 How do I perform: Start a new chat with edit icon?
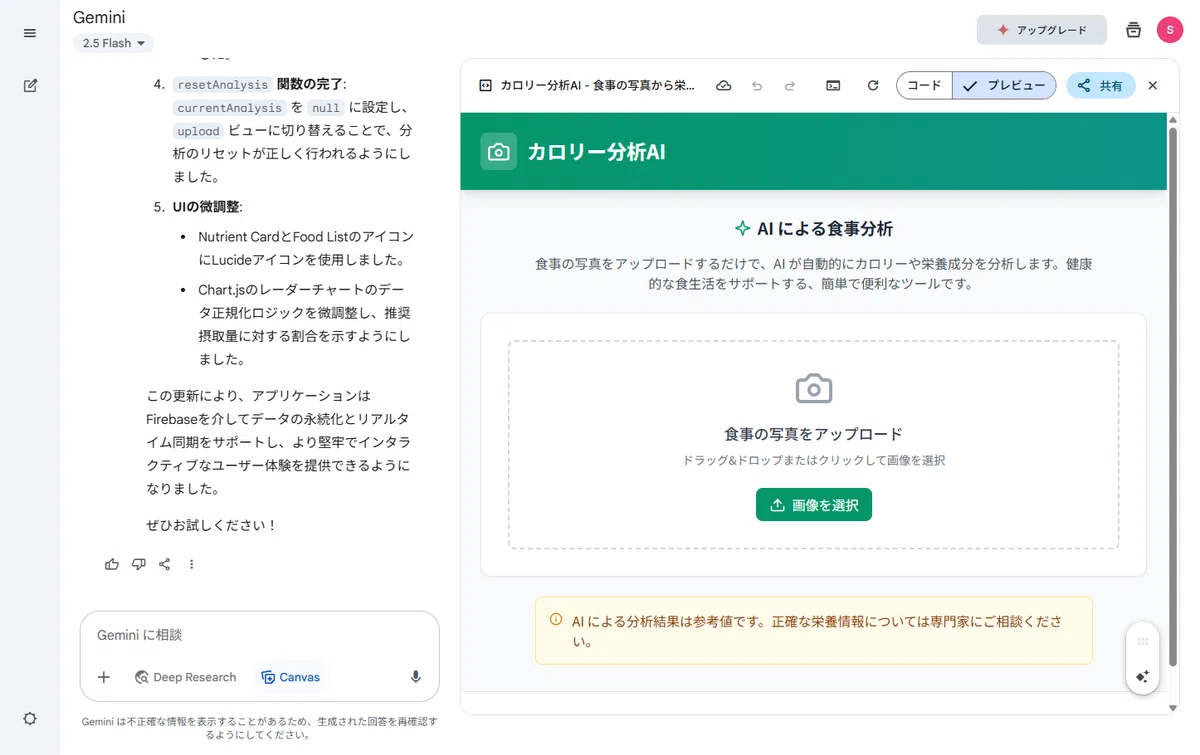click(x=30, y=86)
